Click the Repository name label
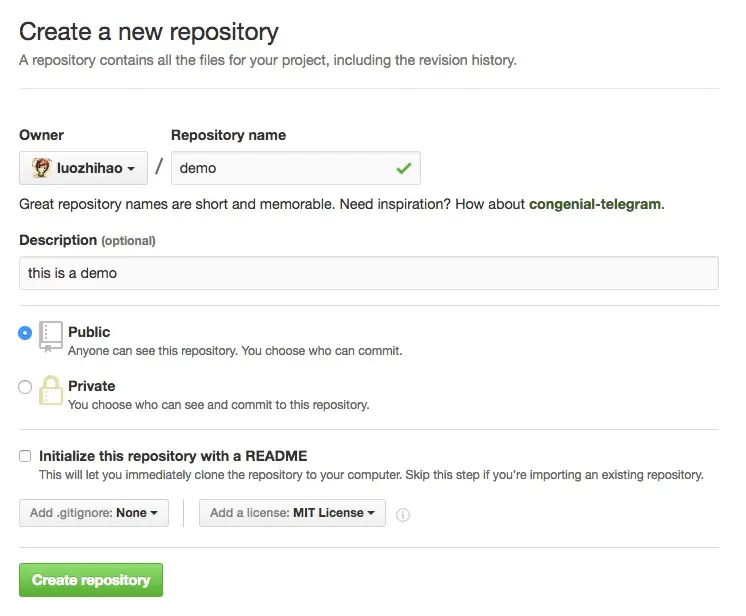Viewport: 746px width, 616px height. click(x=228, y=135)
